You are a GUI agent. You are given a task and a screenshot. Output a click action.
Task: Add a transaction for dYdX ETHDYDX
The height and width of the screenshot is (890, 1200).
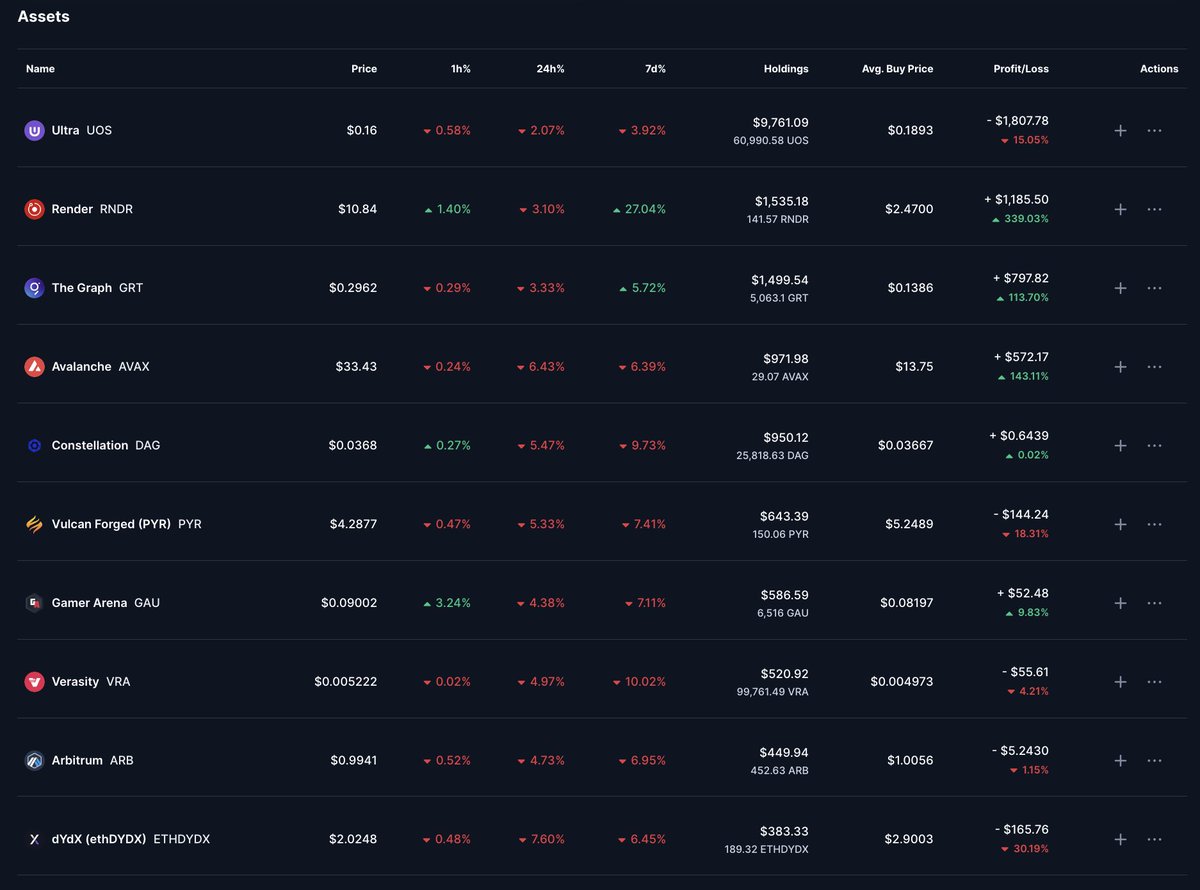(1120, 839)
